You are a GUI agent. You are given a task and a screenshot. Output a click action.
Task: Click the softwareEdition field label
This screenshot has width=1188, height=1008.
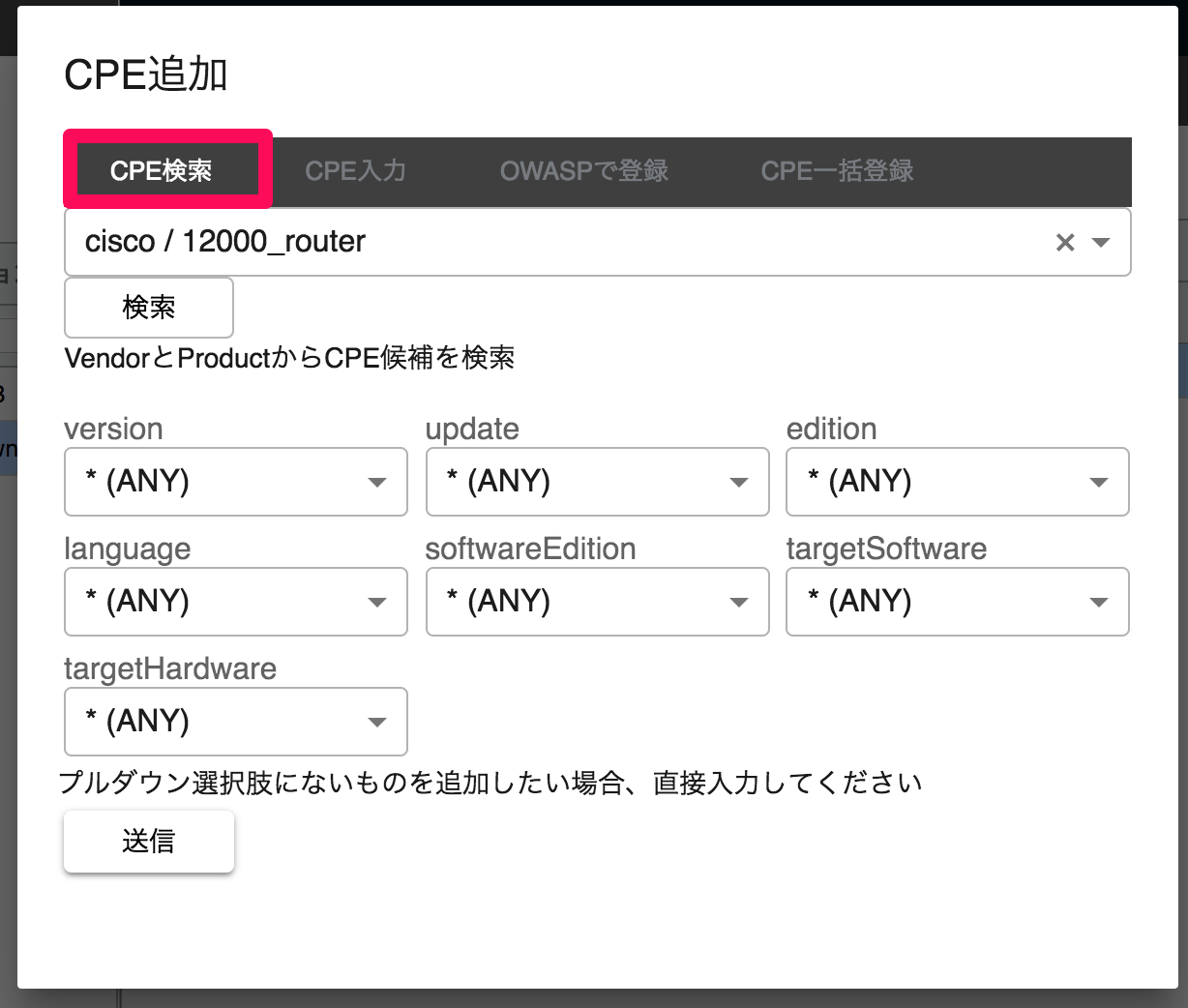click(531, 548)
